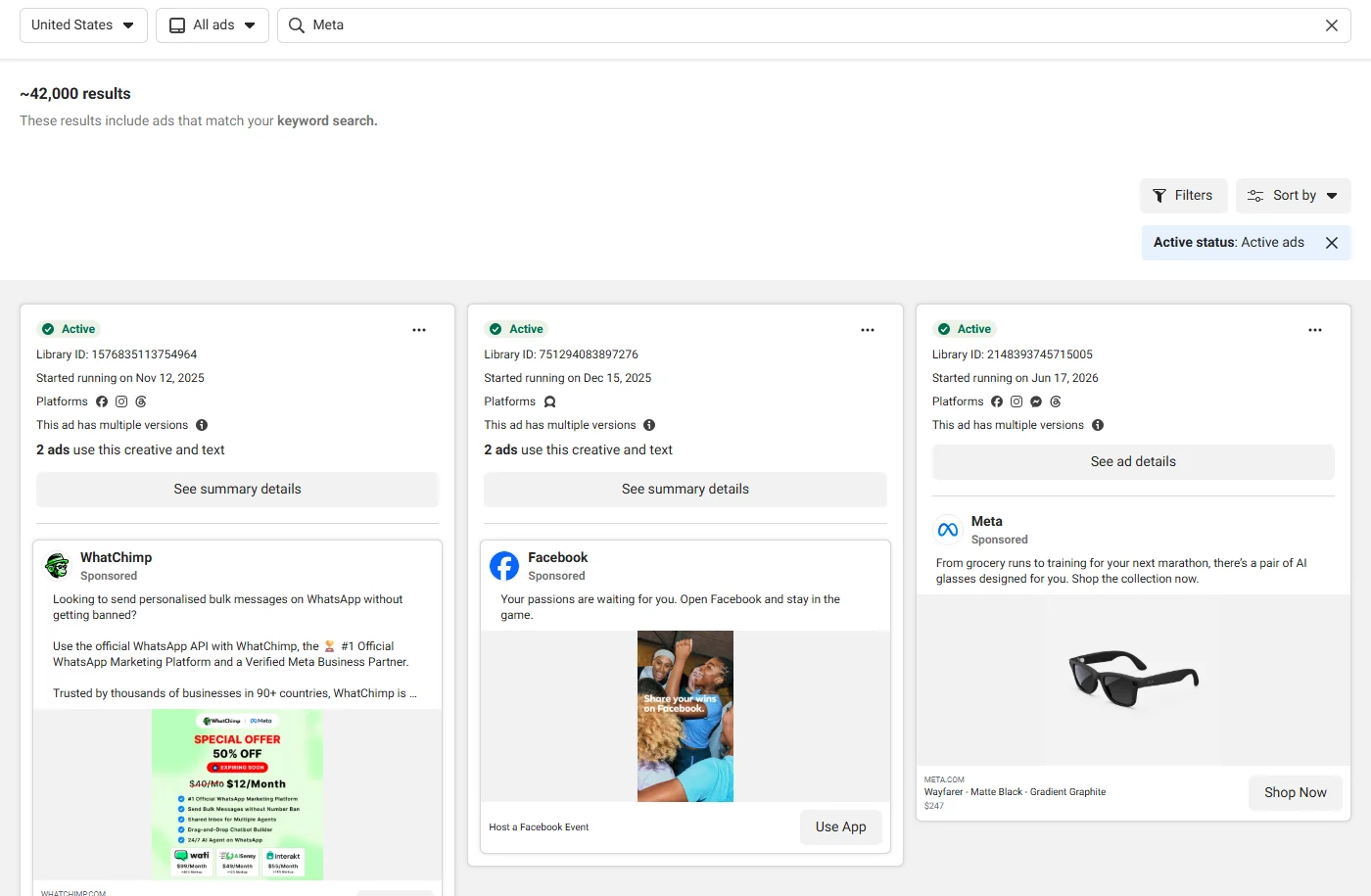The image size is (1371, 896).
Task: Open more options for the Meta ad
Action: click(1315, 330)
